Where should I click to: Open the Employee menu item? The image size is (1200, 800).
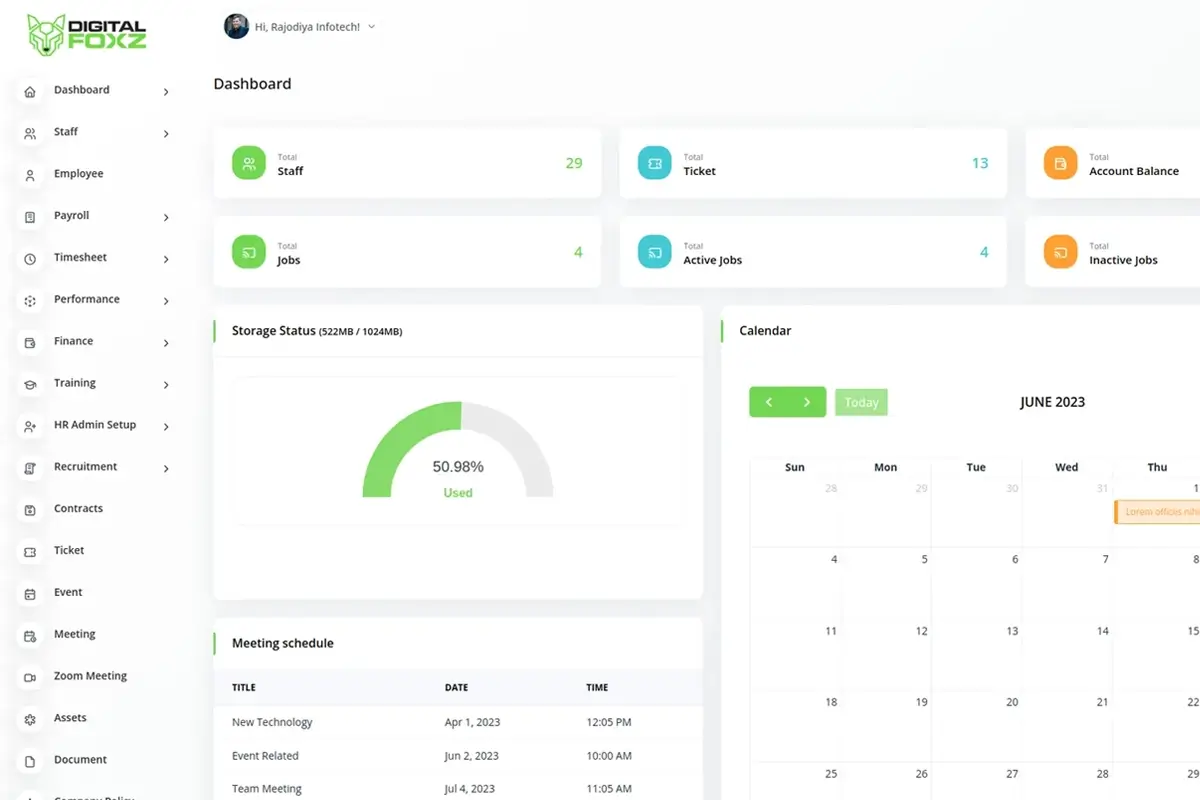click(78, 174)
